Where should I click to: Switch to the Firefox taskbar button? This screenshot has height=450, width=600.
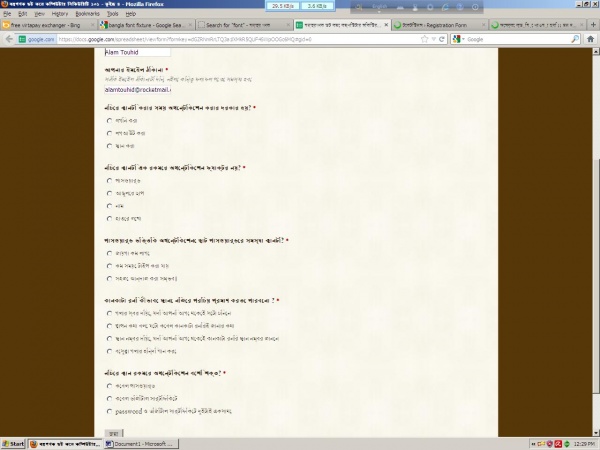coord(65,444)
